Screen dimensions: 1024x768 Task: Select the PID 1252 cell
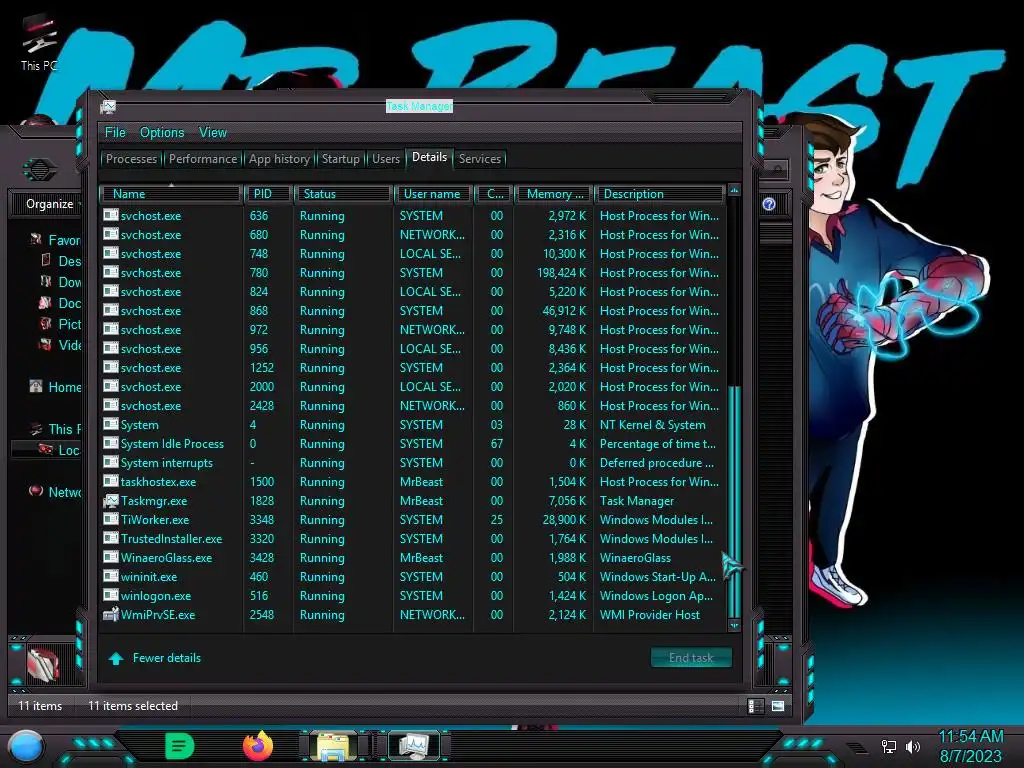[x=261, y=368]
